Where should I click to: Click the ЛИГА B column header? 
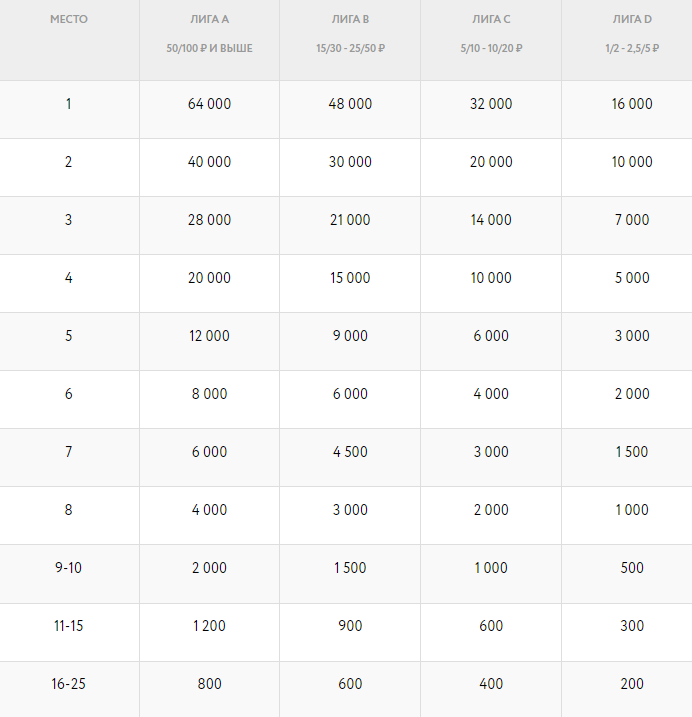349,19
